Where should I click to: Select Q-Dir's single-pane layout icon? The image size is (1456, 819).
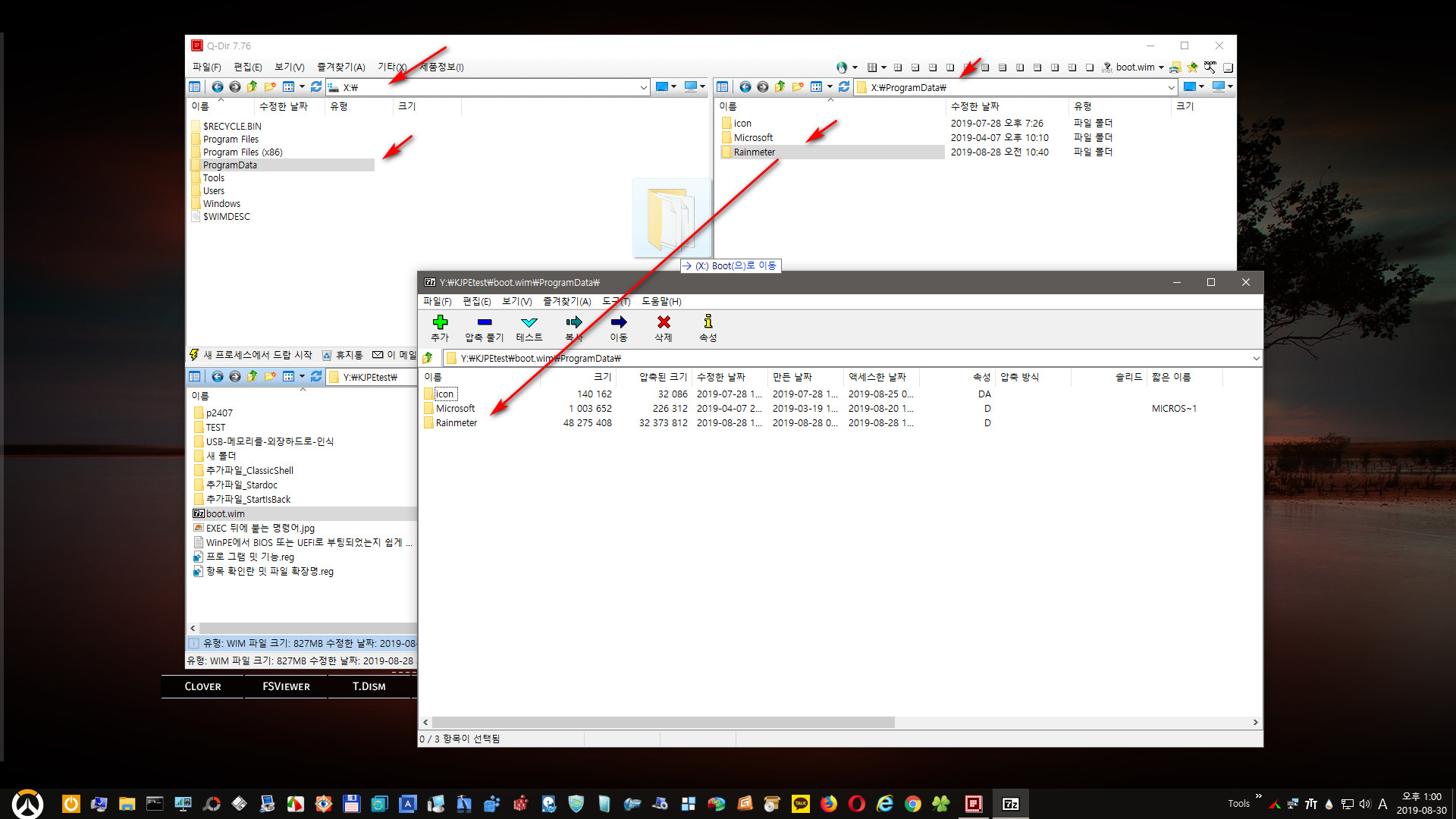pos(1090,67)
